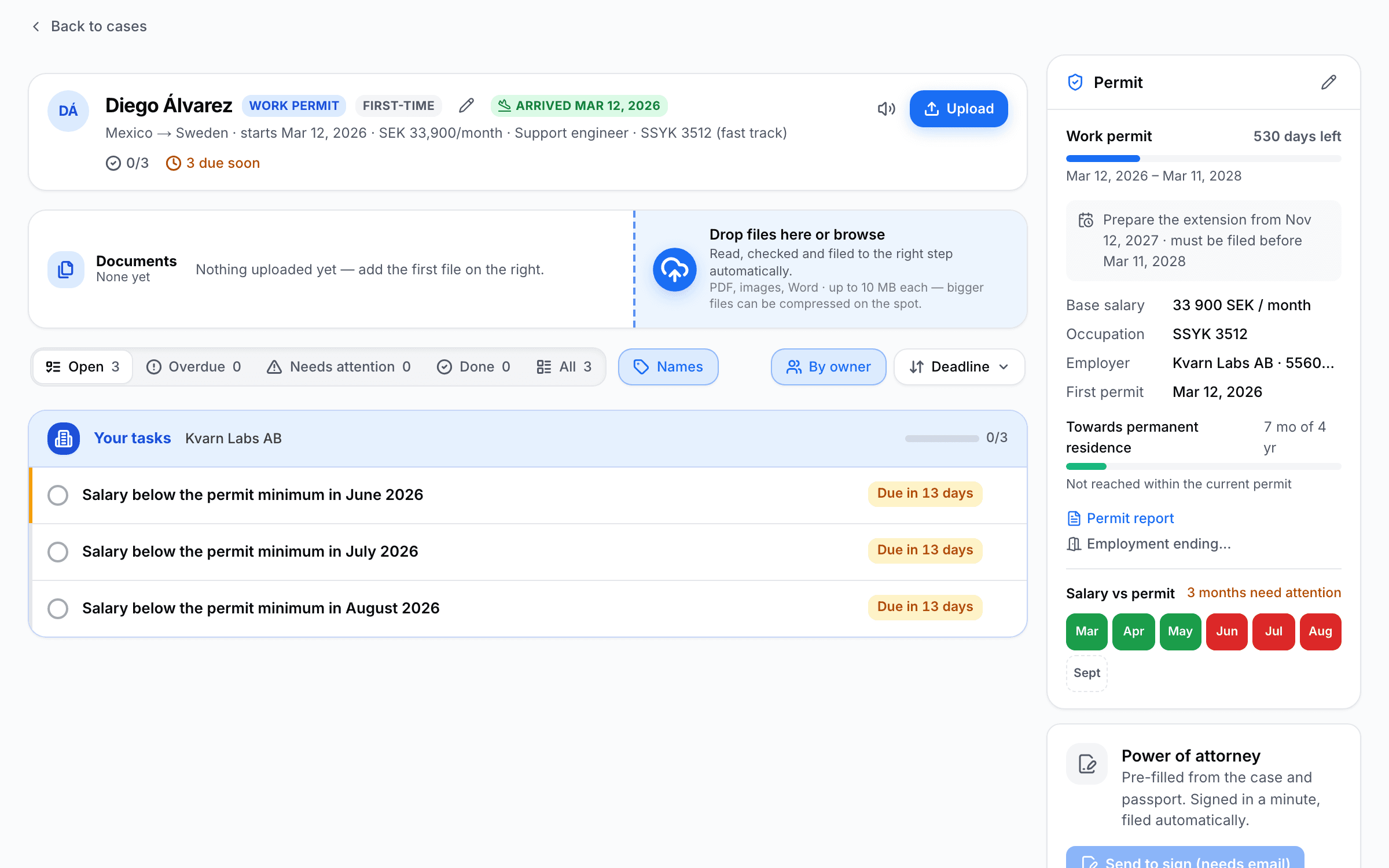Image resolution: width=1389 pixels, height=868 pixels.
Task: Switch to the Open tab
Action: tap(83, 367)
